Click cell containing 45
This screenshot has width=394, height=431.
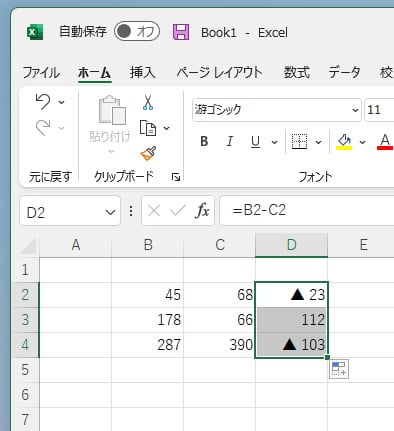pos(148,295)
